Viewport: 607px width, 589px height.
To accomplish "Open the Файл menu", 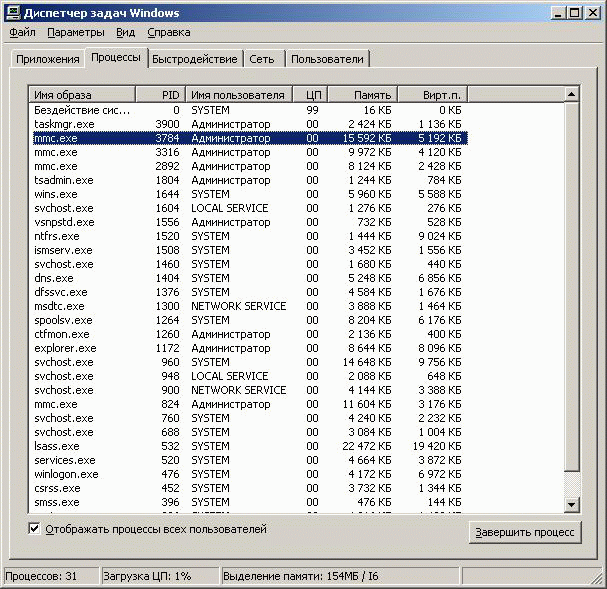I will 22,33.
